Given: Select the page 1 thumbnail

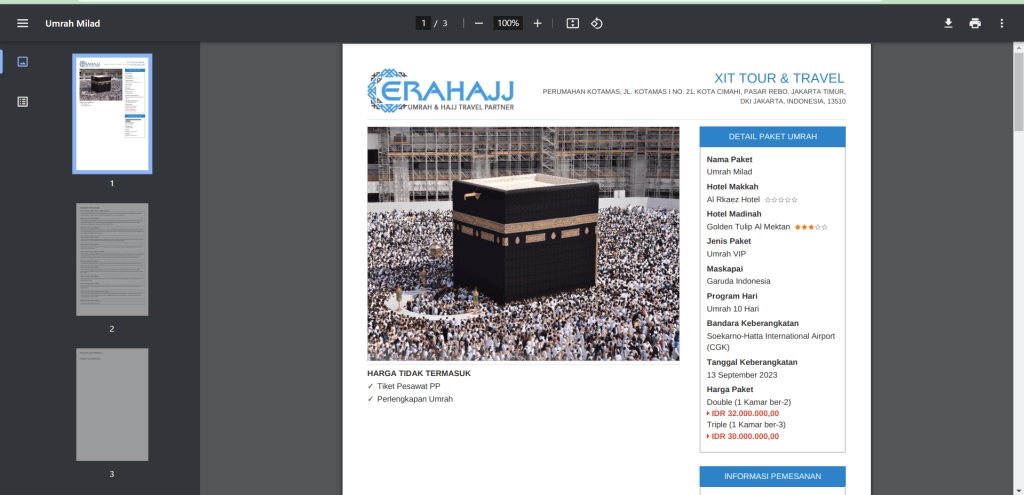Looking at the screenshot, I should 112,114.
